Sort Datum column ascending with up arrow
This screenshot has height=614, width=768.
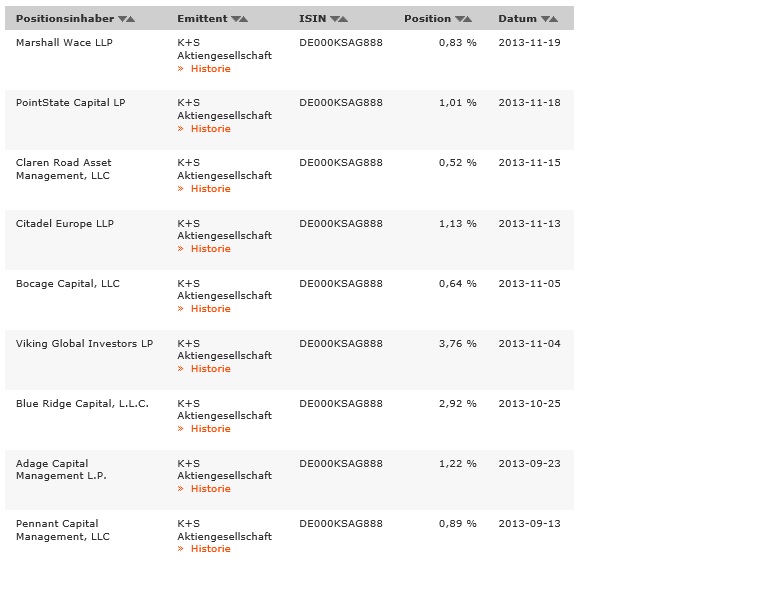[554, 19]
